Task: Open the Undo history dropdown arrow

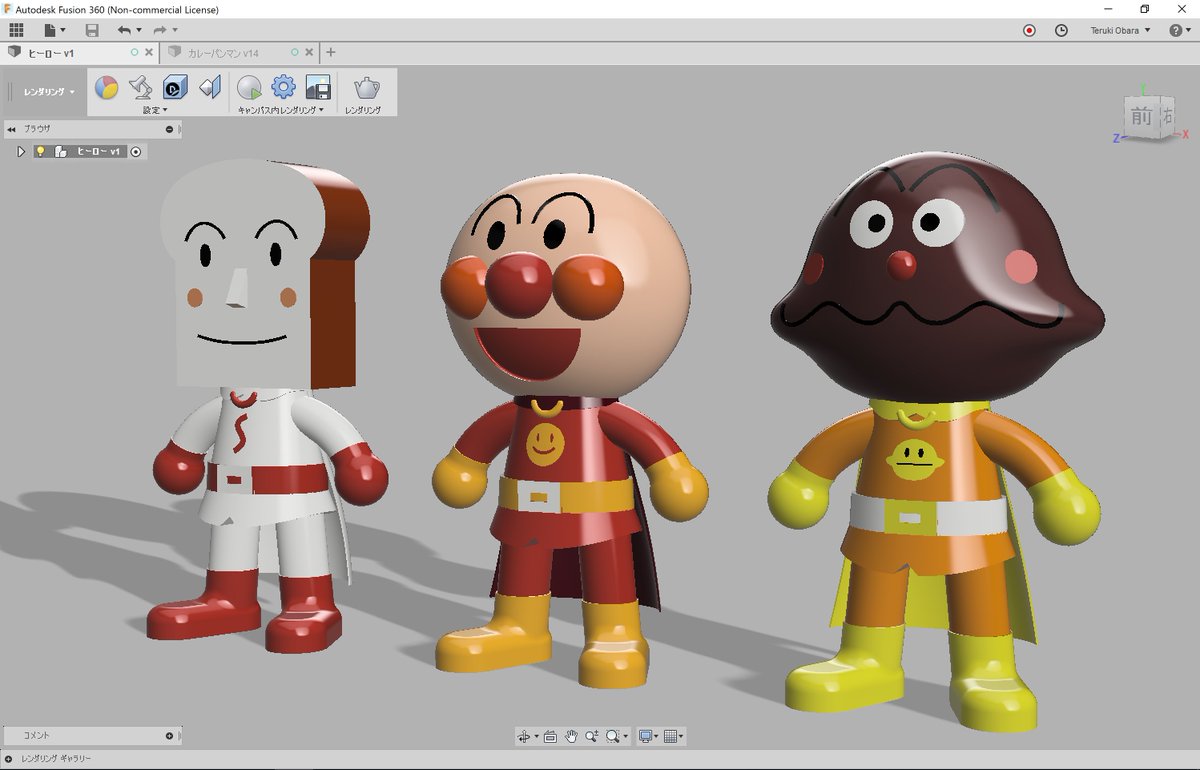Action: pyautogui.click(x=138, y=31)
